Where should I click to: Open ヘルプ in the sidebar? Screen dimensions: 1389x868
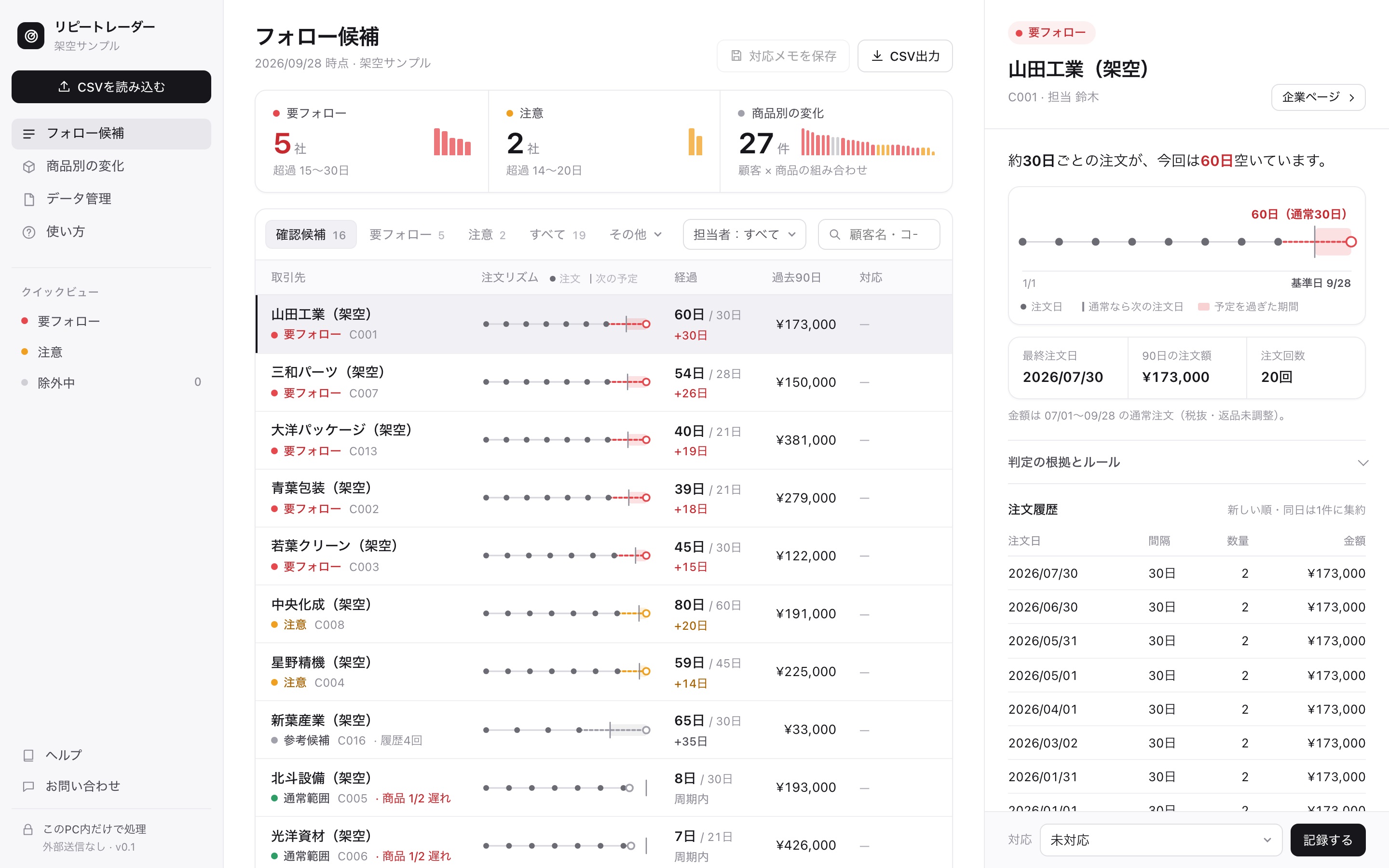coord(111,756)
